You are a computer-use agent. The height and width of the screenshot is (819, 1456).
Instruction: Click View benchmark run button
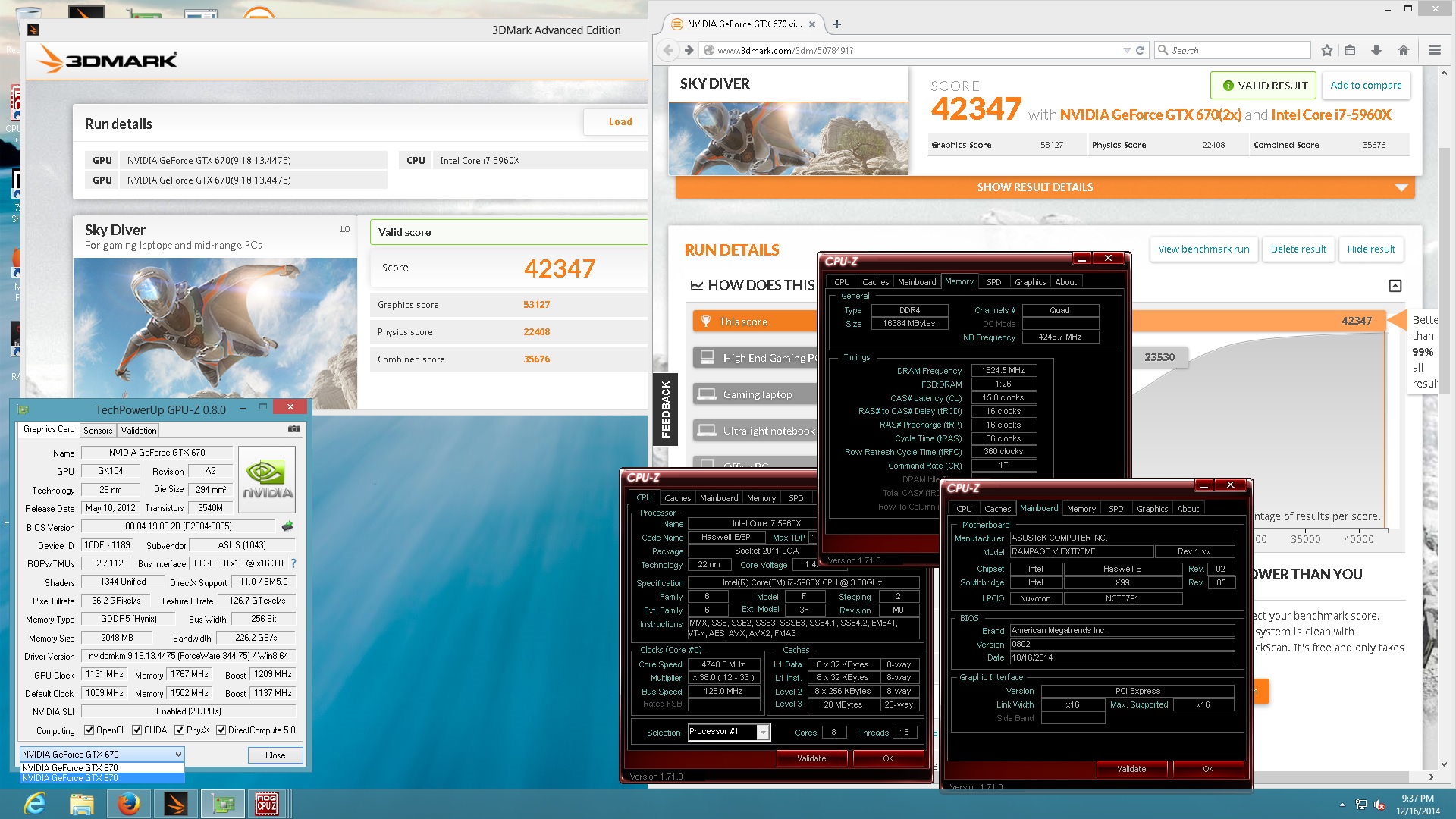point(1203,249)
